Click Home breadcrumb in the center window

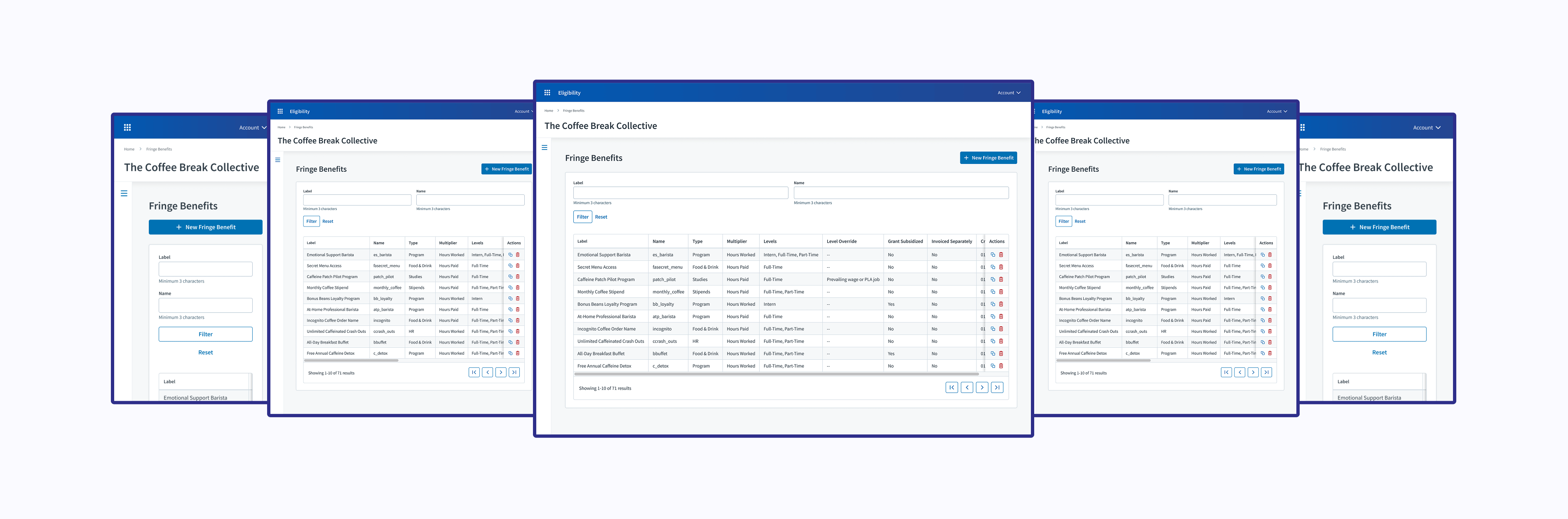[549, 111]
